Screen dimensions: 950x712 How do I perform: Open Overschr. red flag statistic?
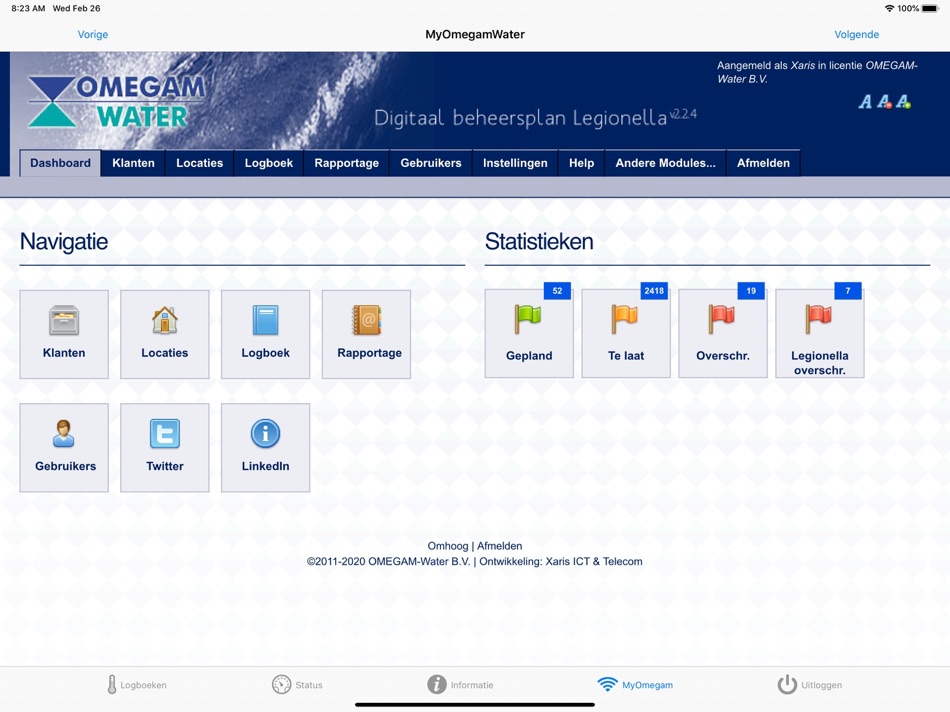723,333
